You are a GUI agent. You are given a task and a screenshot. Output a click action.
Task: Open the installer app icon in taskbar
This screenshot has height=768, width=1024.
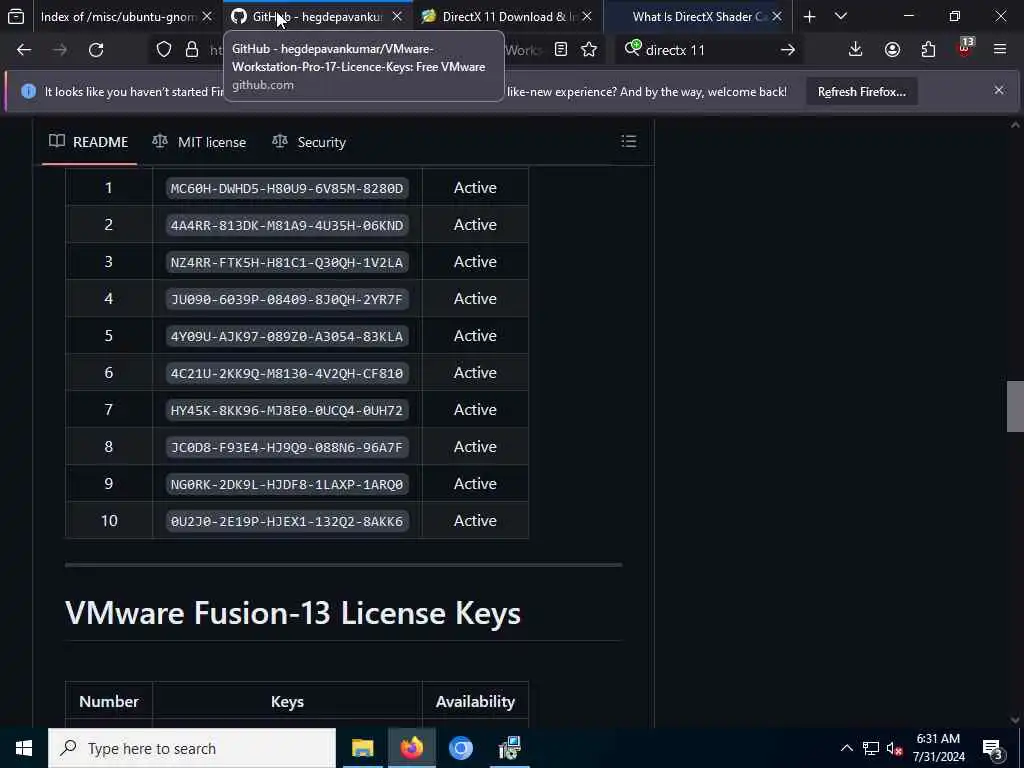pos(509,748)
